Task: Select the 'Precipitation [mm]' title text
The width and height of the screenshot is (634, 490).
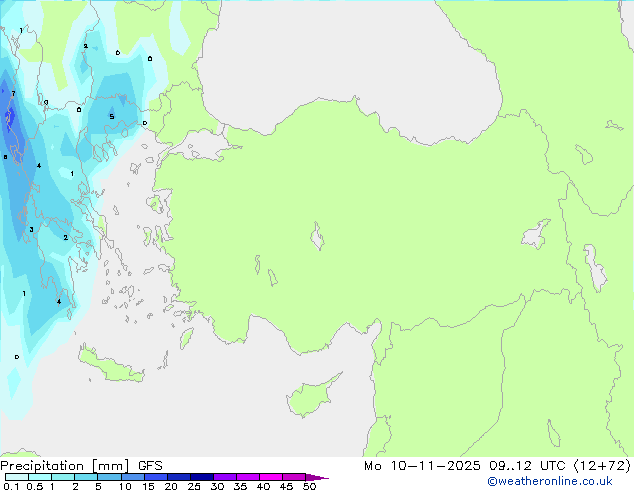Action: point(65,466)
